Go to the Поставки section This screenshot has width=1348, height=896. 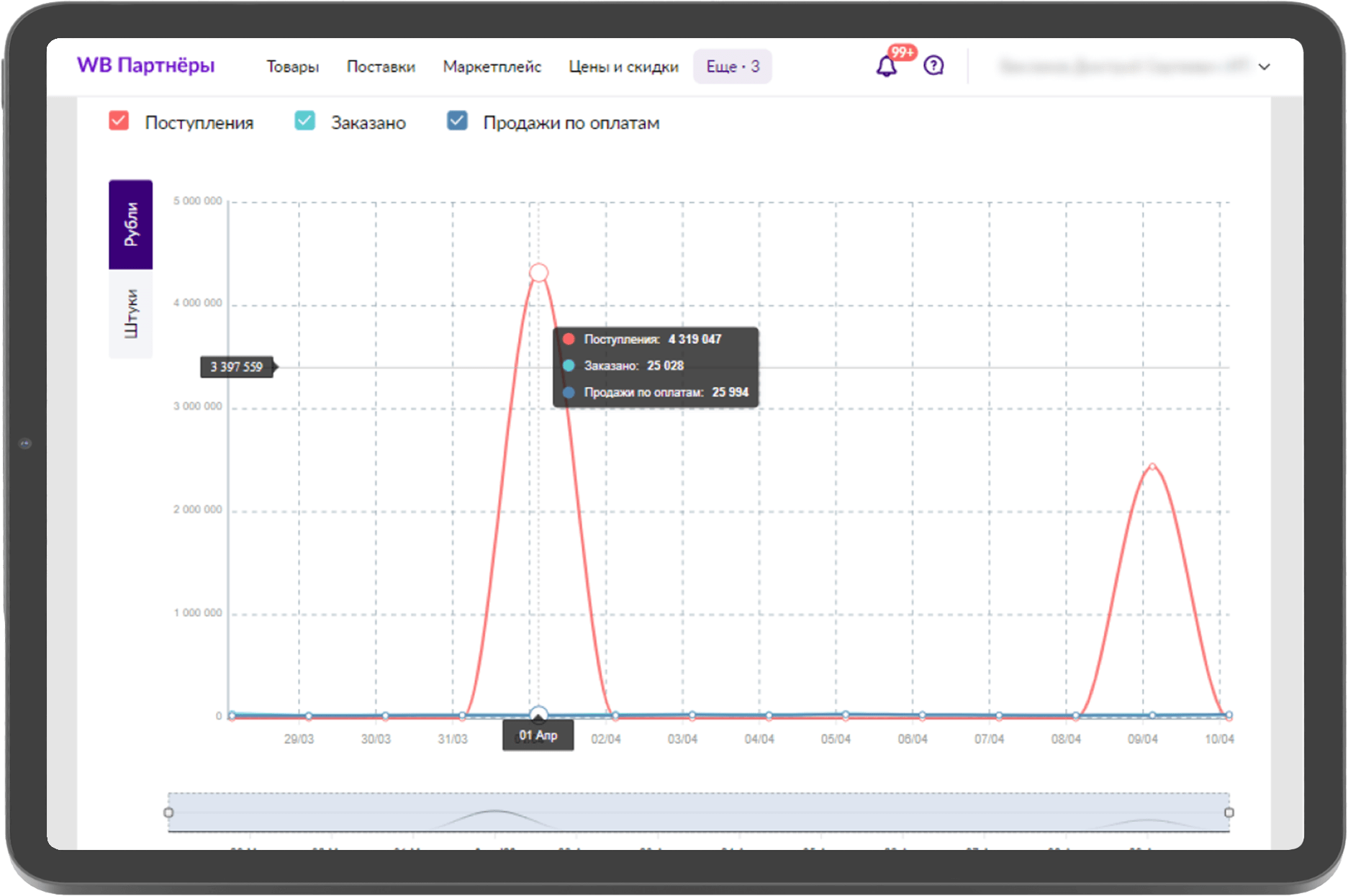click(x=381, y=67)
